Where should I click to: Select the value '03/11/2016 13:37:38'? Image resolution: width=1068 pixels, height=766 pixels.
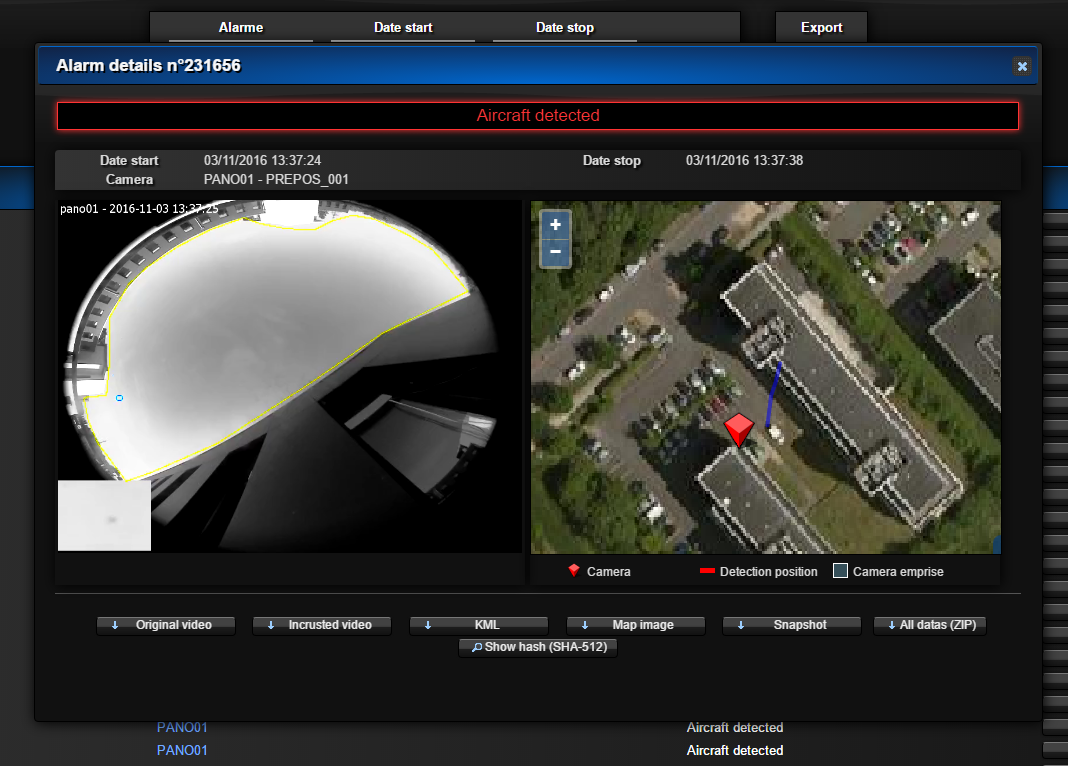point(744,161)
